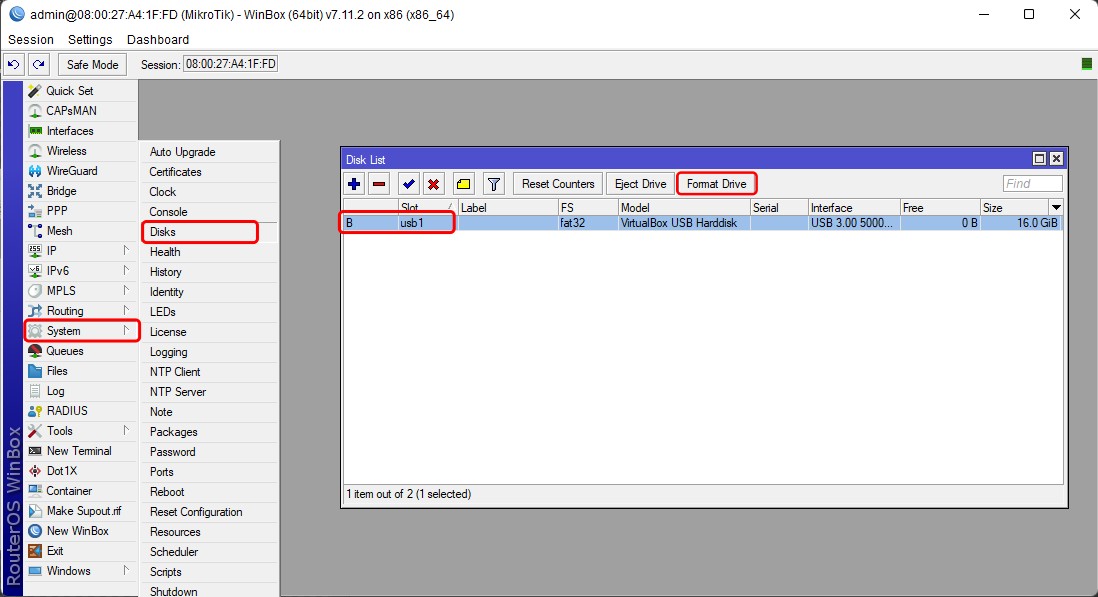
Task: Click the Undo arrow in the top toolbar
Action: click(x=13, y=64)
